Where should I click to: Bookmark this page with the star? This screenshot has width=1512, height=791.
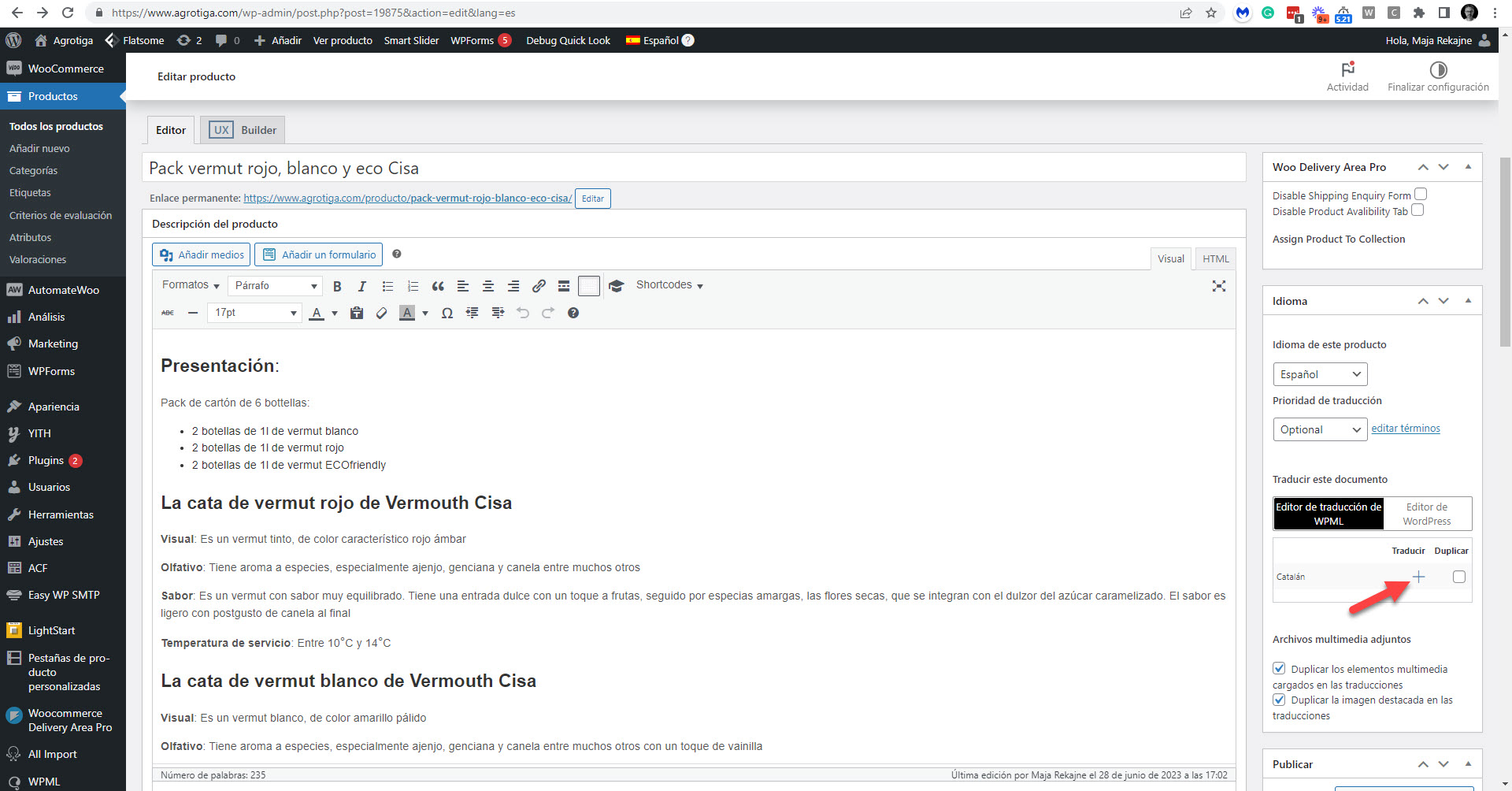pos(1211,13)
